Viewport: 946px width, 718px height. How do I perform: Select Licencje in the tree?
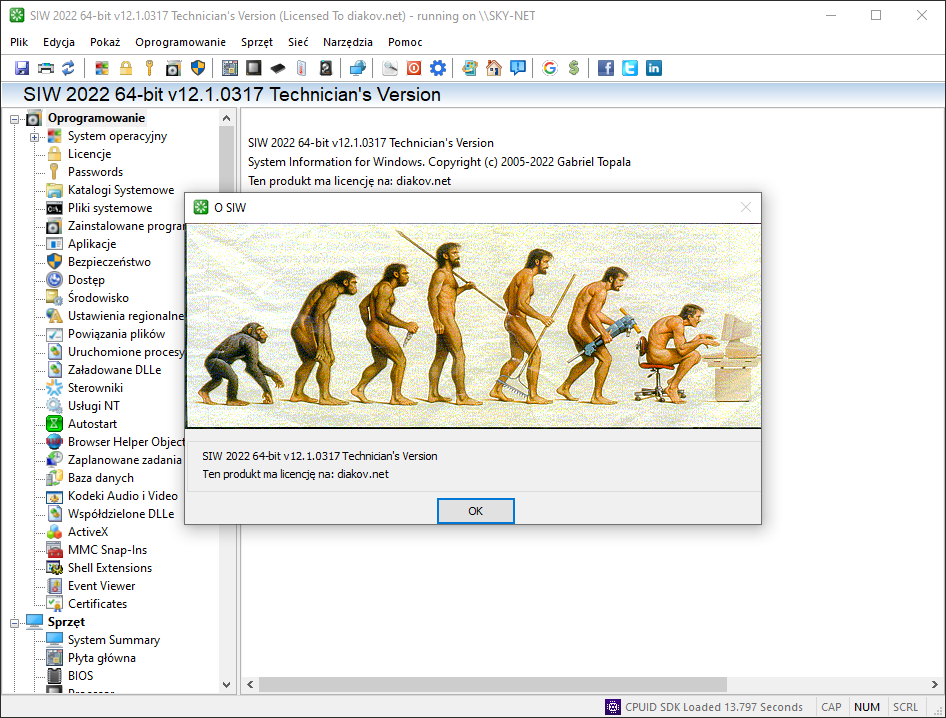pyautogui.click(x=89, y=154)
